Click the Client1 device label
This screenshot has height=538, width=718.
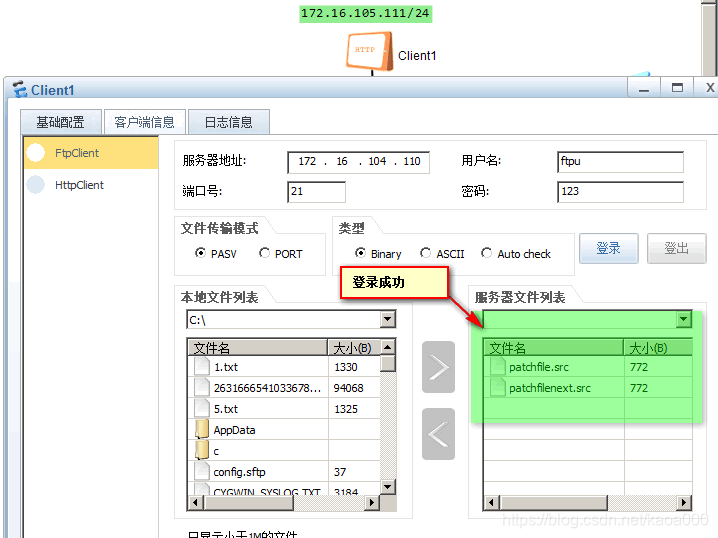pyautogui.click(x=417, y=56)
